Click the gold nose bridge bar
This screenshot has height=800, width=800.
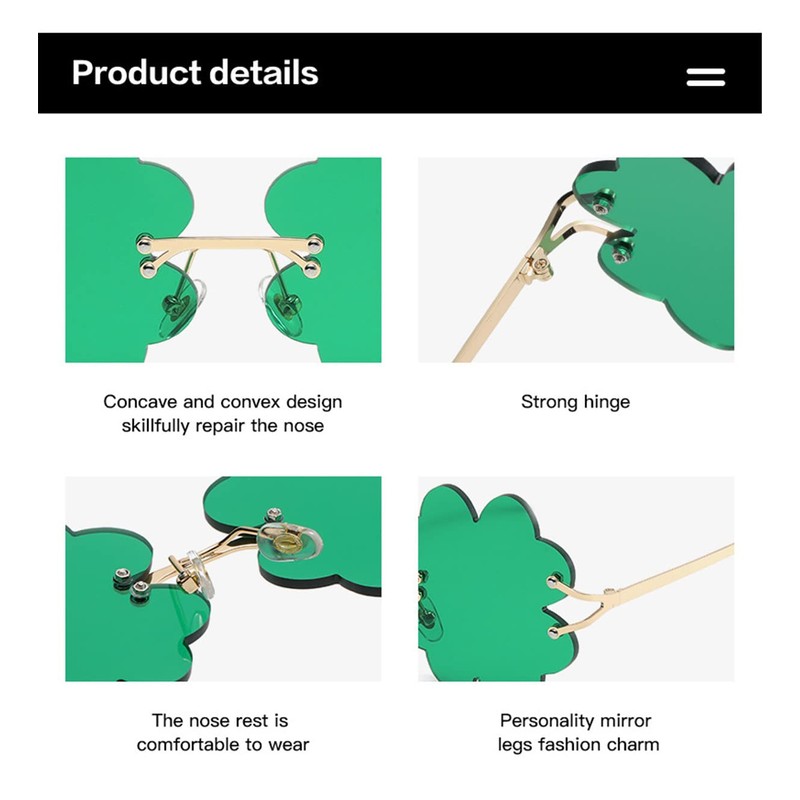pos(230,246)
